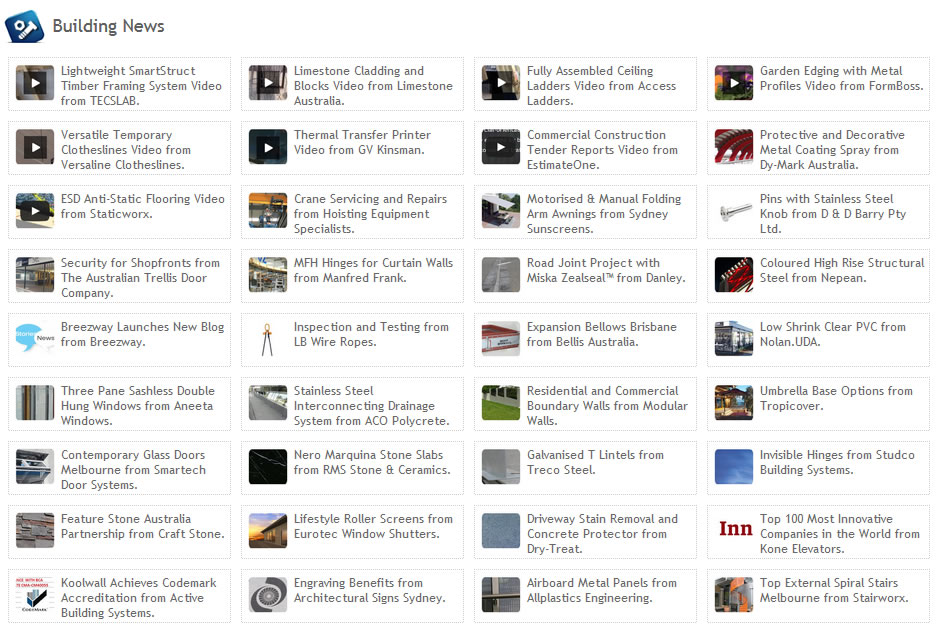This screenshot has width=936, height=630.
Task: Open Breezway Launches New Blog link
Action: (x=143, y=334)
